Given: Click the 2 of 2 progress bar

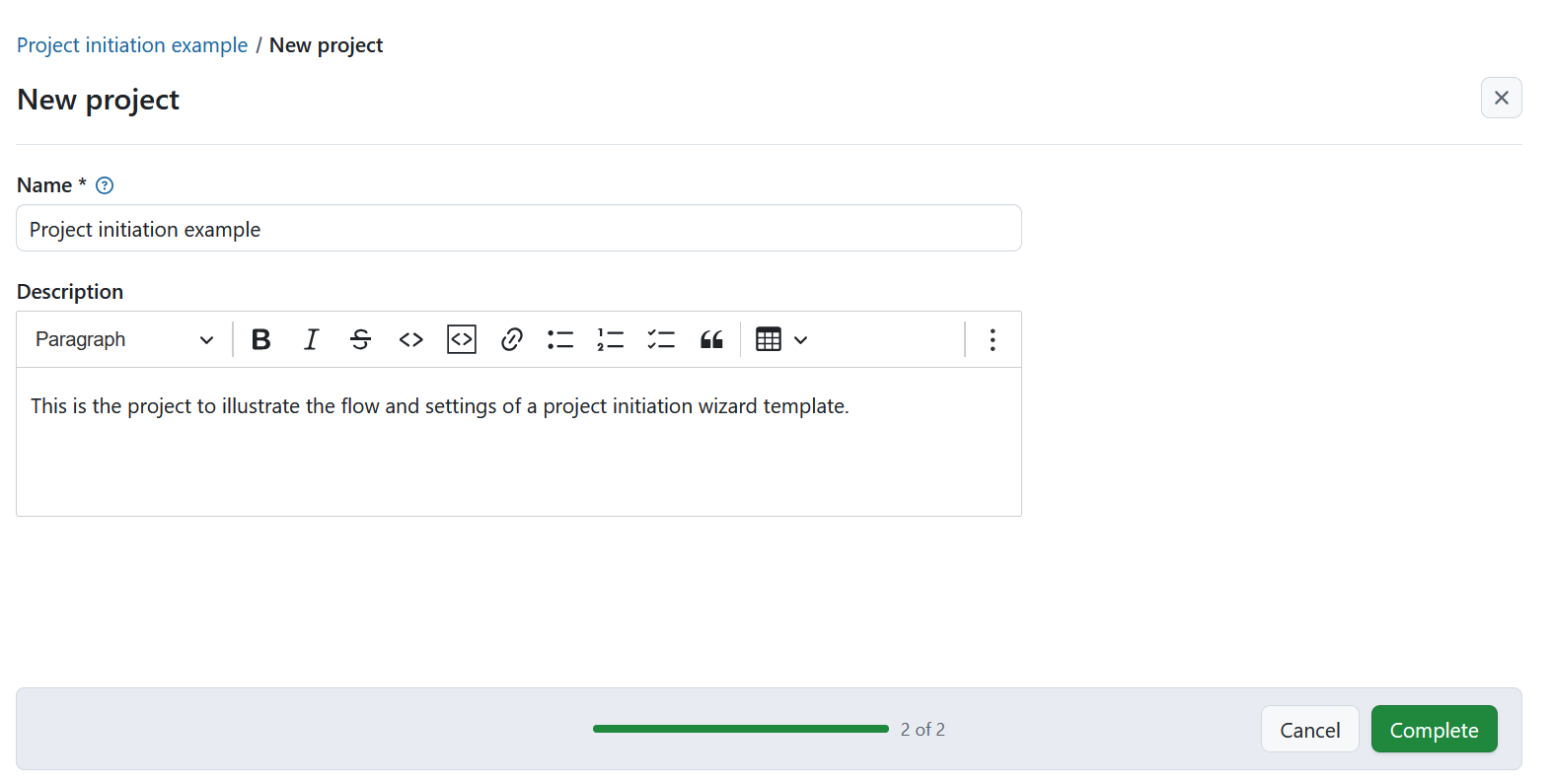Looking at the screenshot, I should 740,729.
